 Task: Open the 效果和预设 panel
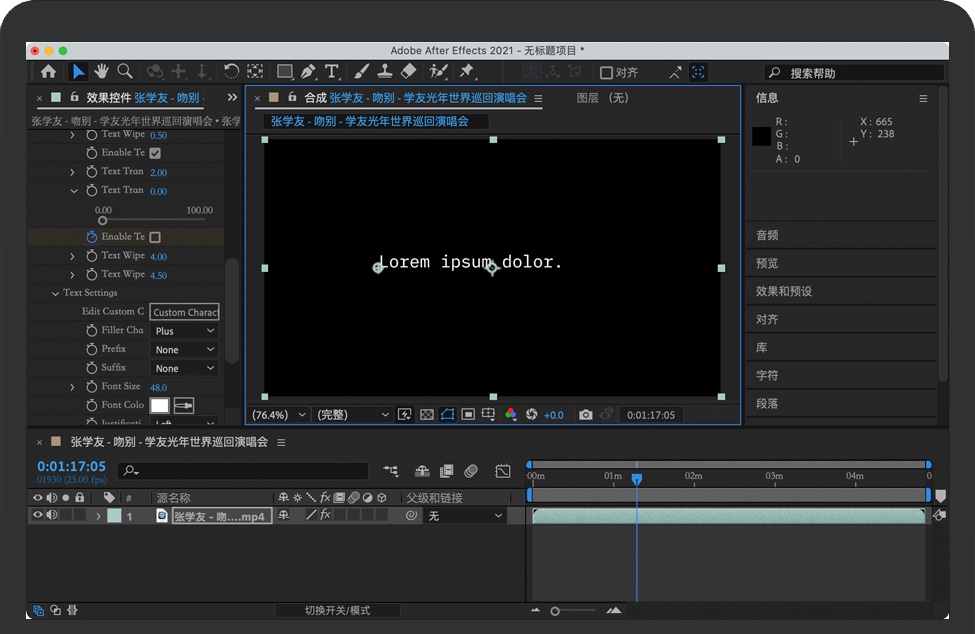783,291
